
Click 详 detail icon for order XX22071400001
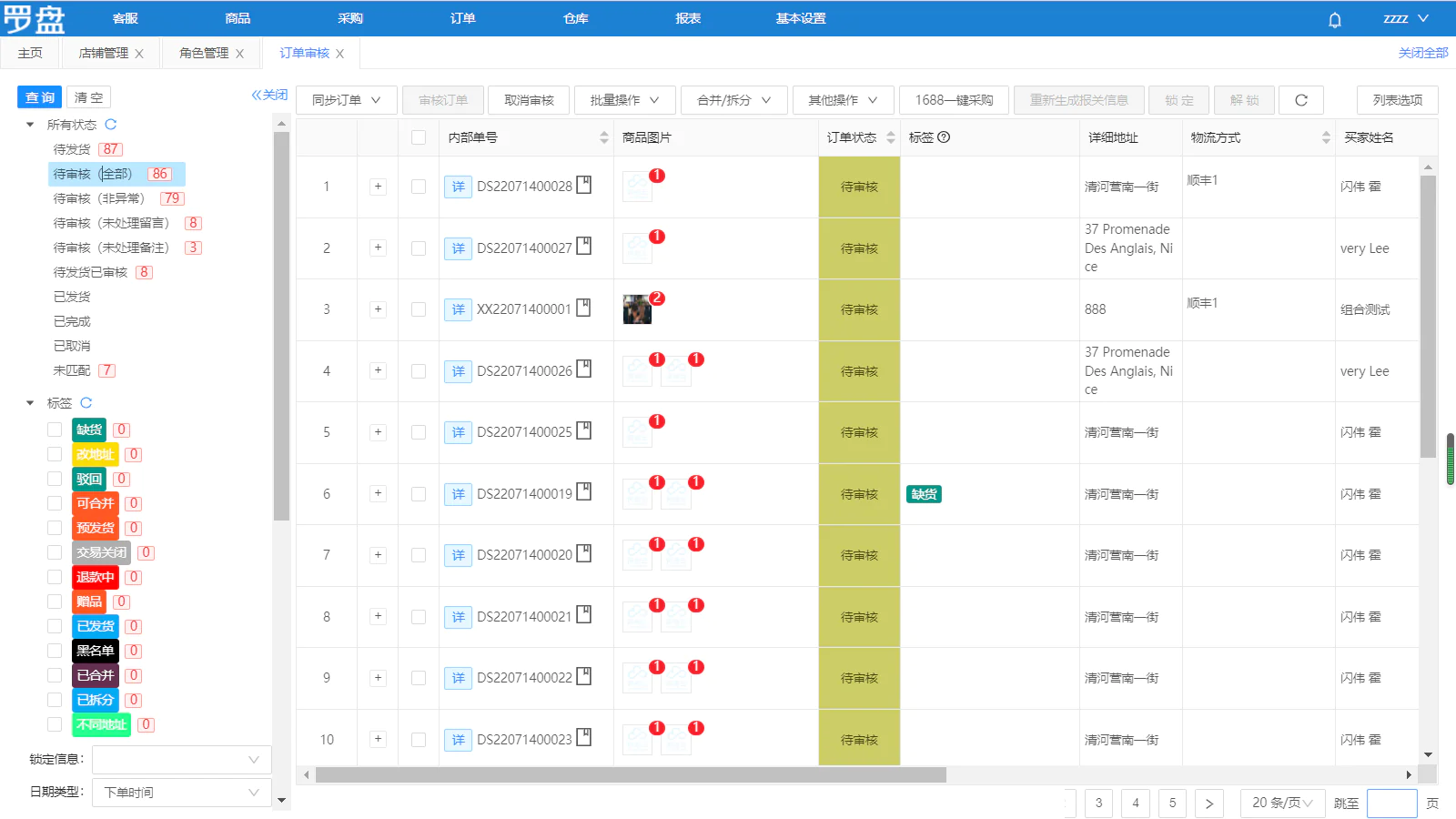click(458, 309)
